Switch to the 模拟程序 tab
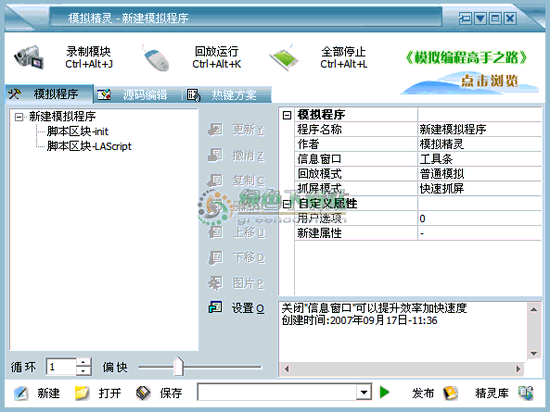The height and width of the screenshot is (412, 550). (x=49, y=94)
